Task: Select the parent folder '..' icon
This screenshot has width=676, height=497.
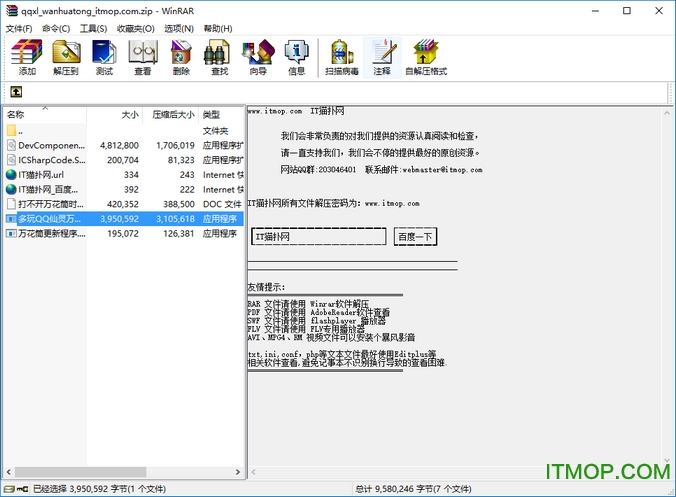Action: pos(12,130)
